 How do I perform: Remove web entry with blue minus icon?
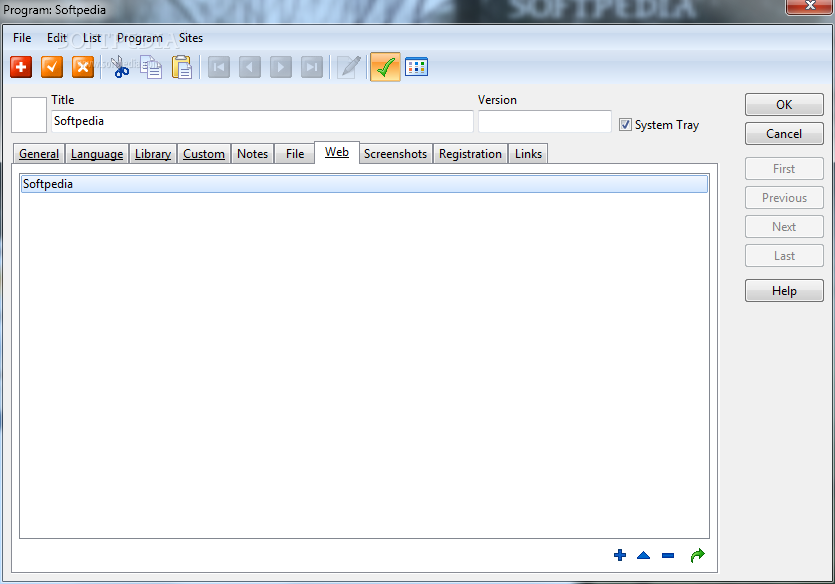pos(668,555)
